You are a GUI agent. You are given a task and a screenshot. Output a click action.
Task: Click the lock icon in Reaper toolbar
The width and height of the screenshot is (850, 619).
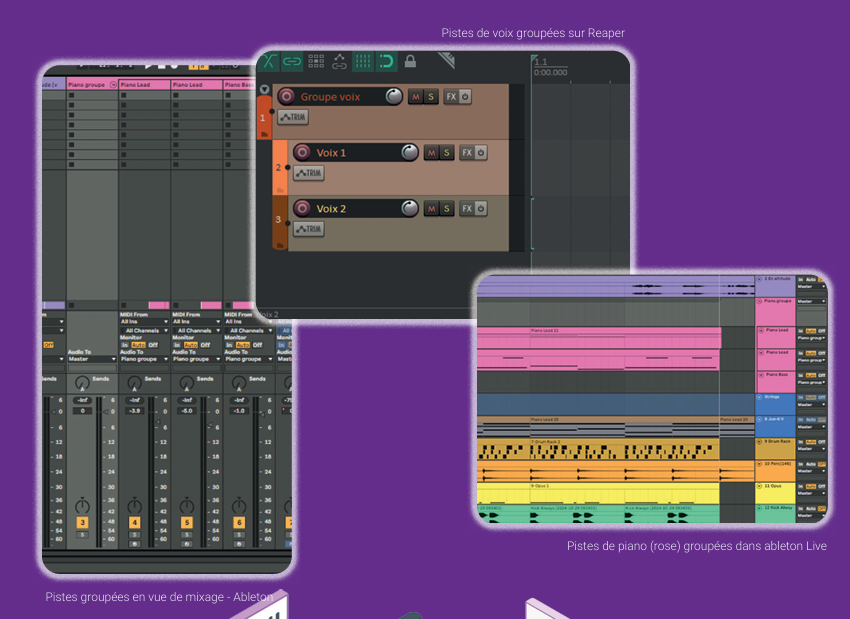click(410, 62)
